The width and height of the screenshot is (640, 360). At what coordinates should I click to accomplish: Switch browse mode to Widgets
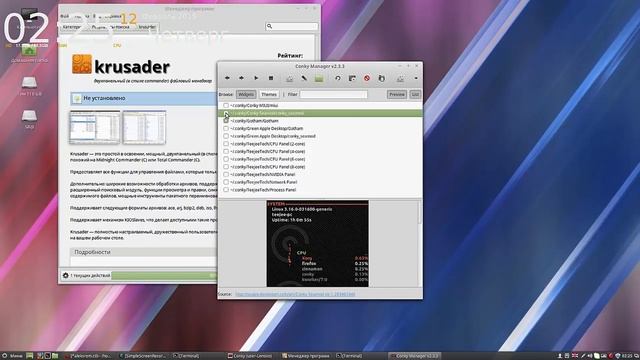246,94
